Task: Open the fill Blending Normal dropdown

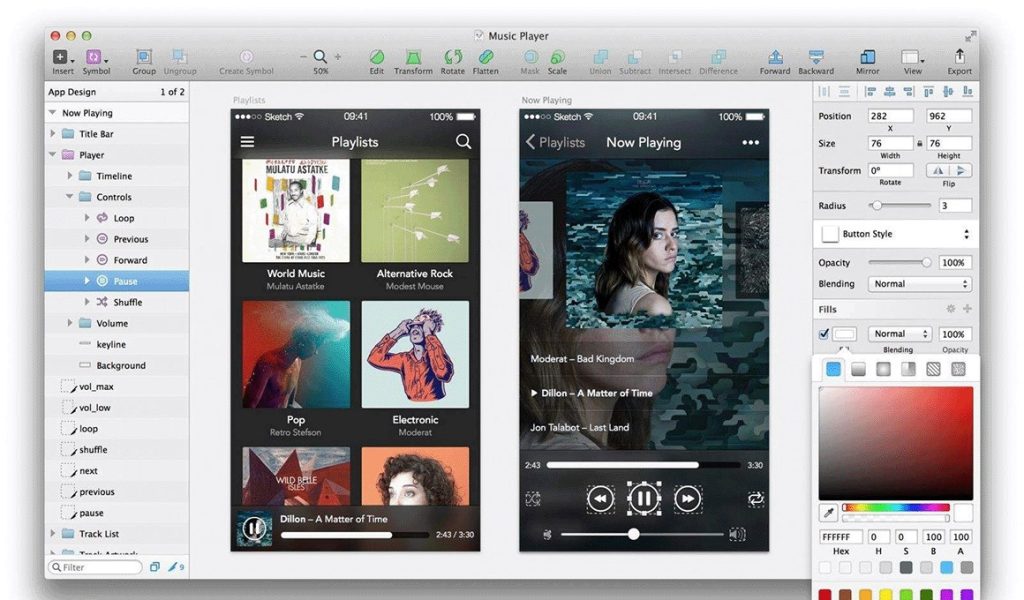Action: coord(899,334)
